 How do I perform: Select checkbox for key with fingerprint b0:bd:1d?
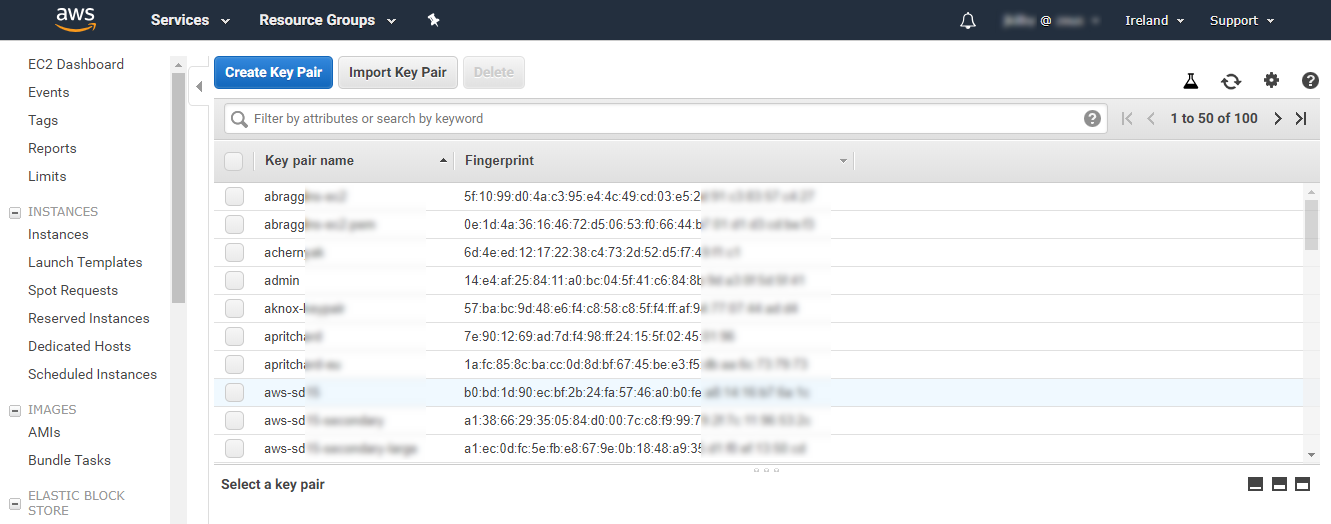pyautogui.click(x=234, y=393)
